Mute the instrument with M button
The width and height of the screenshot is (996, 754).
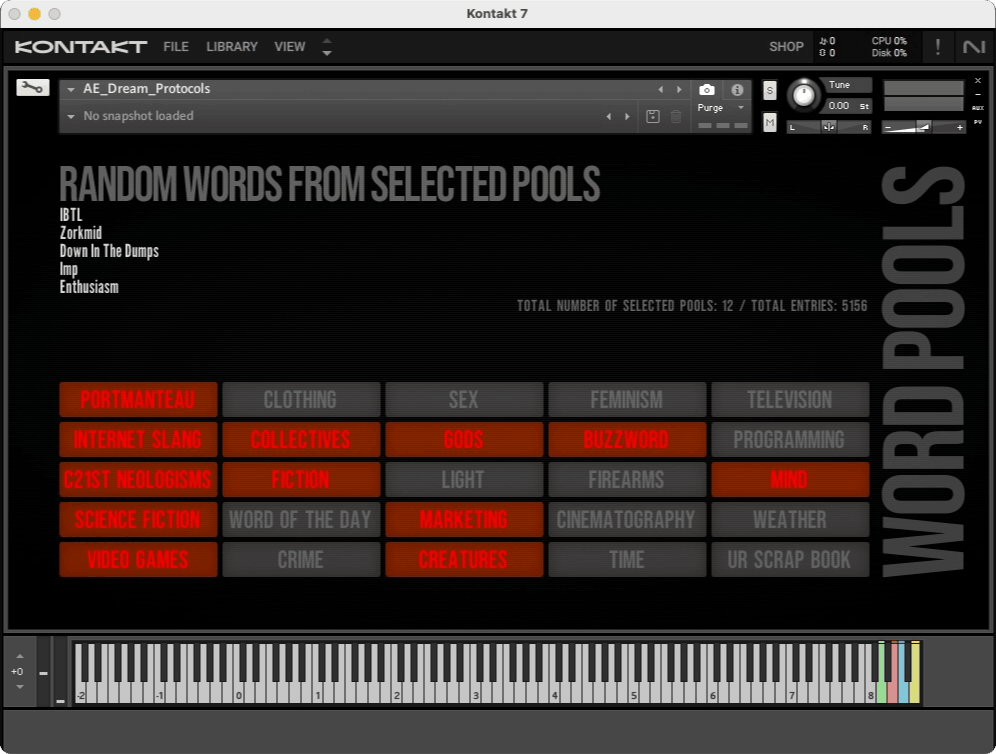(769, 122)
